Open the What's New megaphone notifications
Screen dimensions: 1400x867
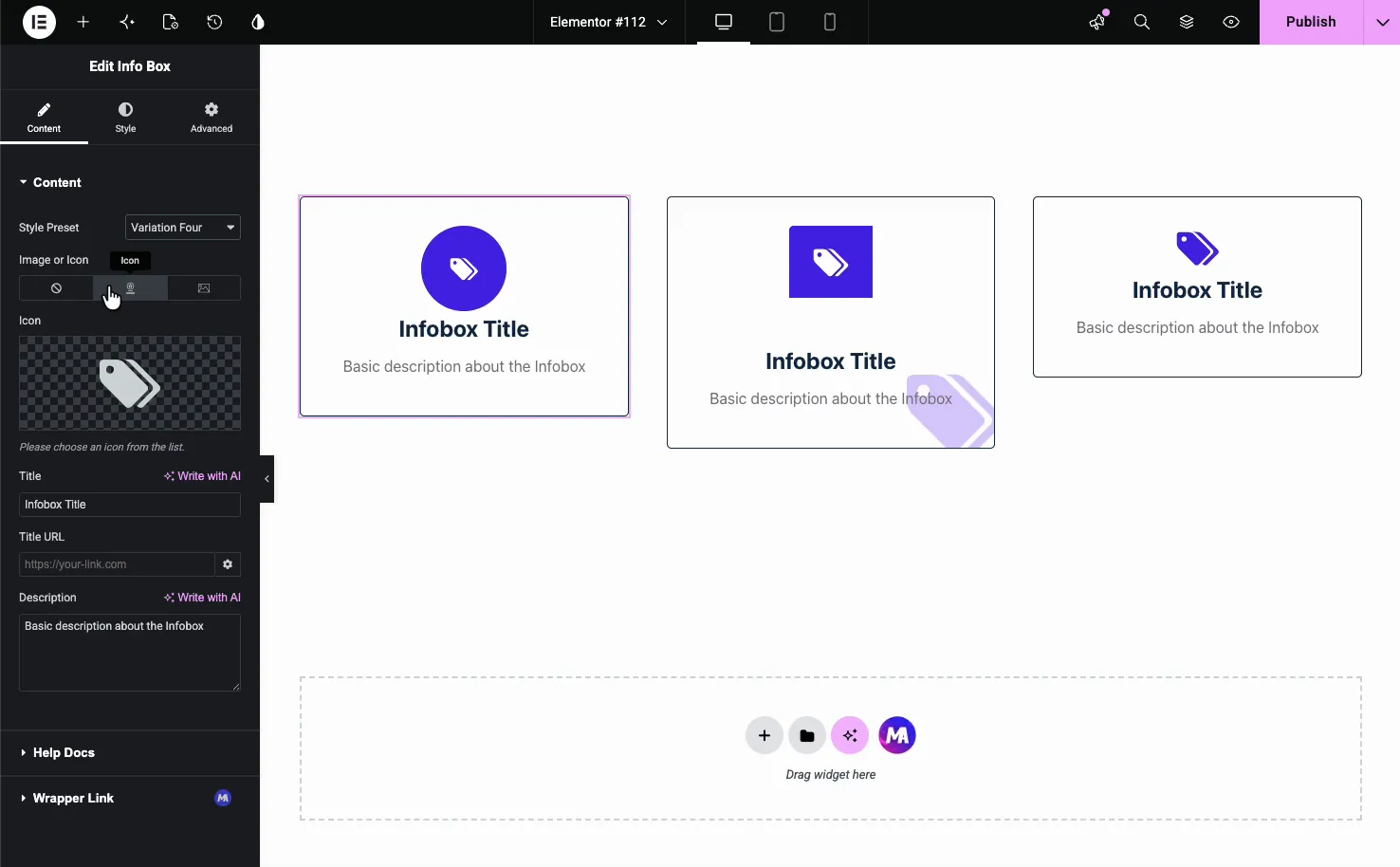coord(1097,22)
